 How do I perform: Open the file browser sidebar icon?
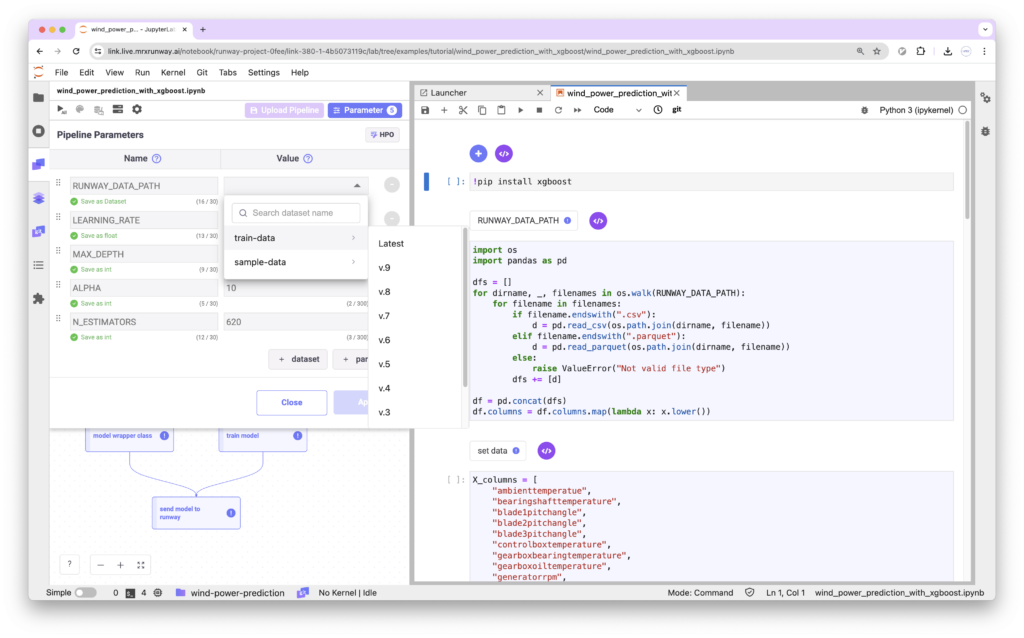39,97
